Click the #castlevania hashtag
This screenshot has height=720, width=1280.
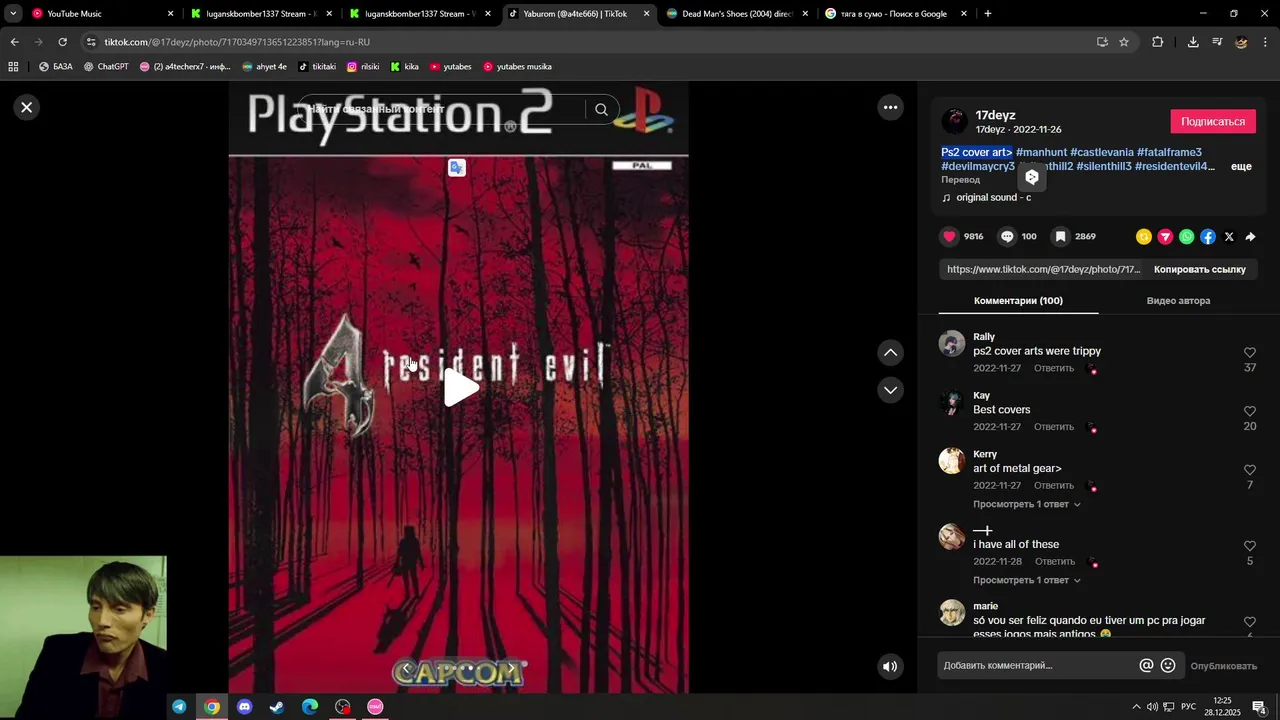pyautogui.click(x=1102, y=152)
